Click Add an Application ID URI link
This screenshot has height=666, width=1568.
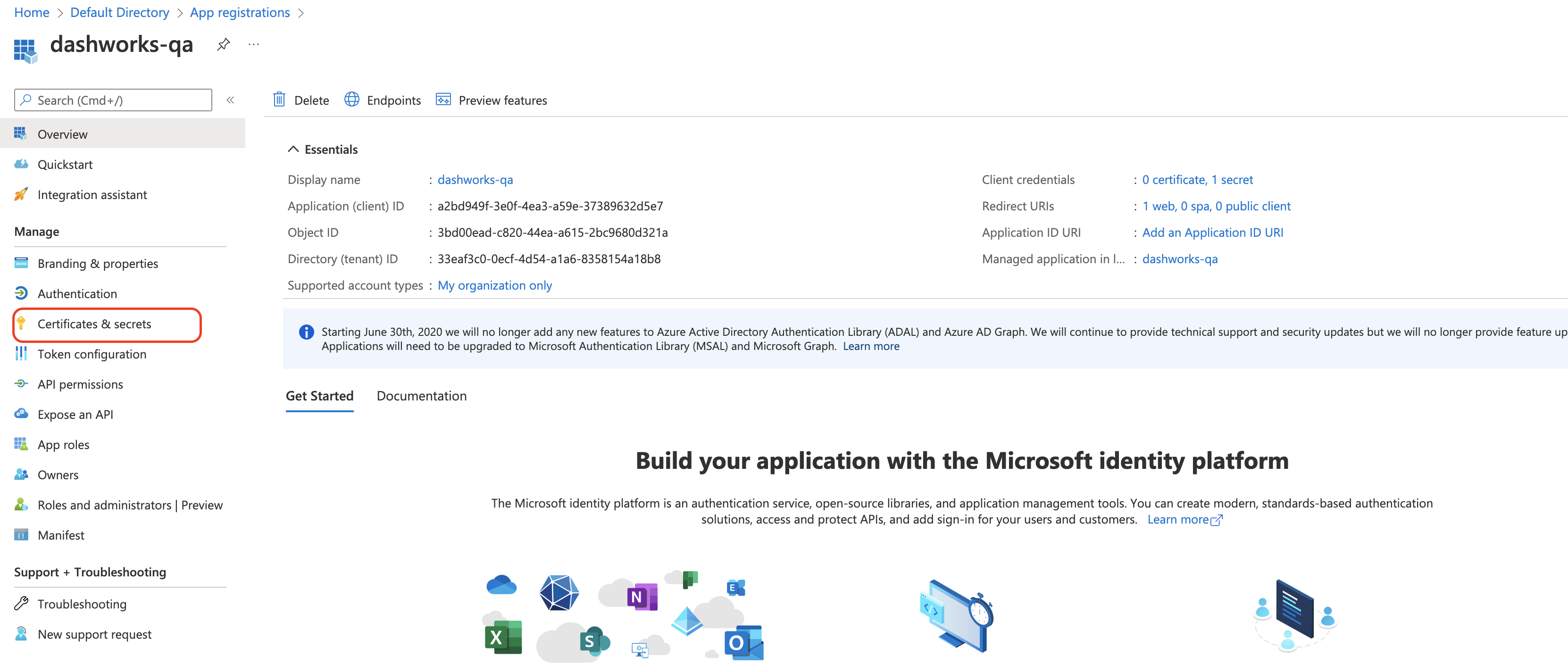(1212, 233)
